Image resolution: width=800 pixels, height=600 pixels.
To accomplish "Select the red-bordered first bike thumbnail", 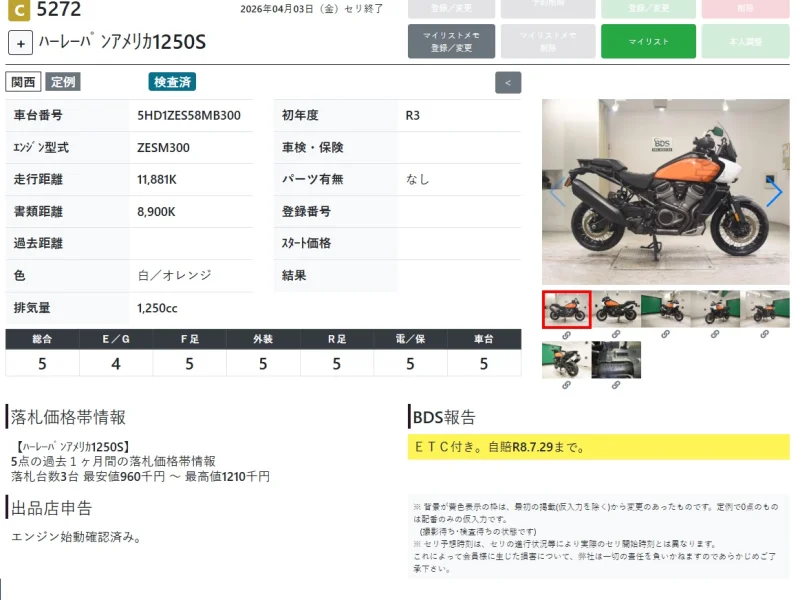I will [x=566, y=310].
